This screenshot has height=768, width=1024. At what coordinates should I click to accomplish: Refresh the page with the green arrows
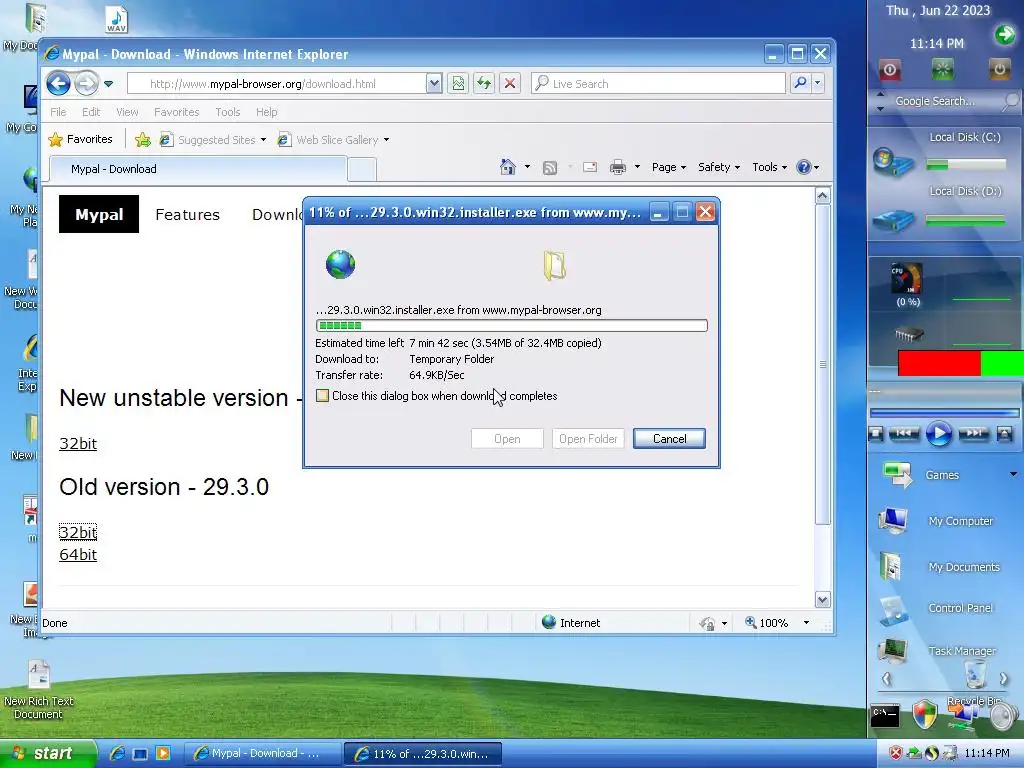click(484, 84)
